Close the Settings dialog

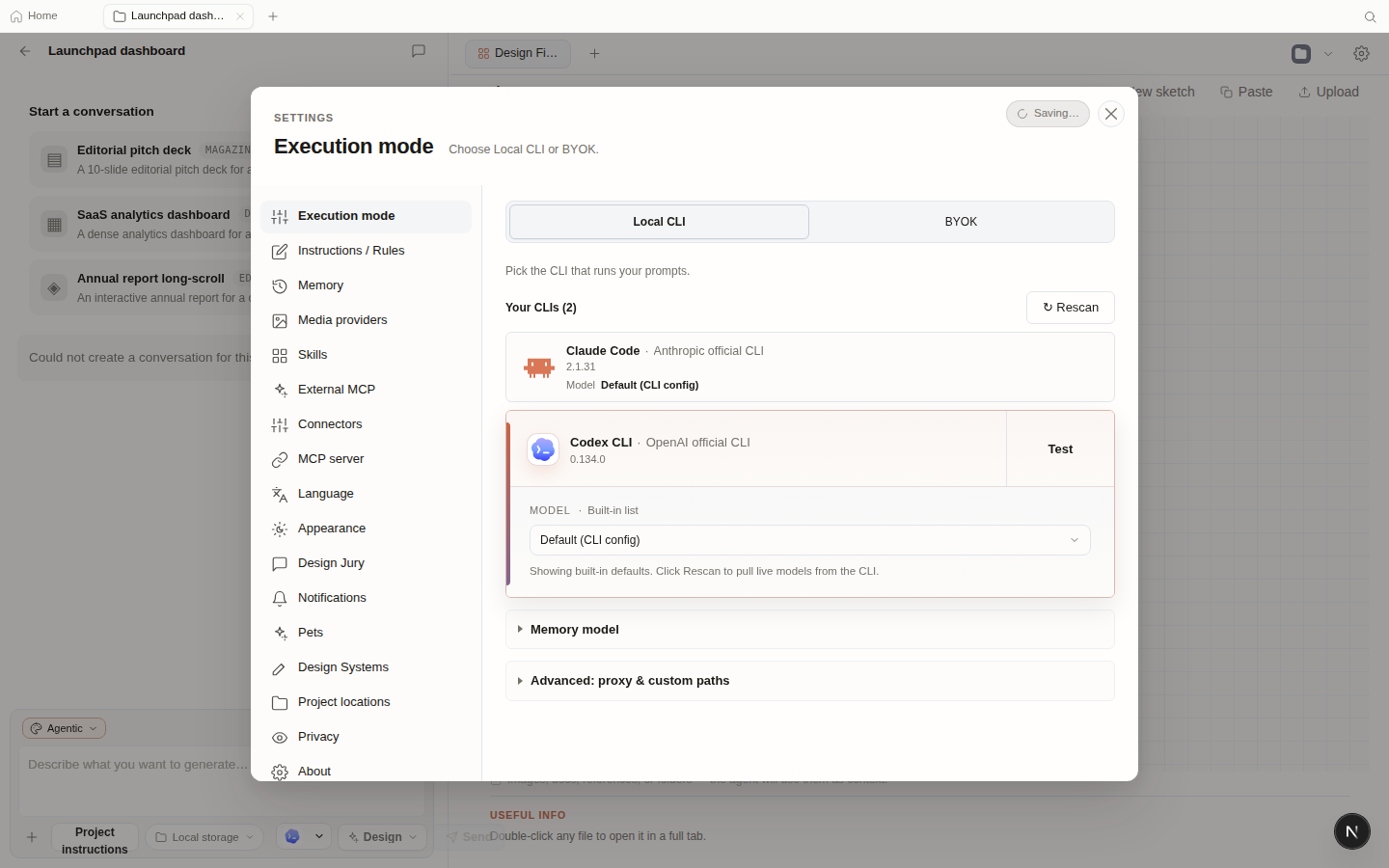1111,114
